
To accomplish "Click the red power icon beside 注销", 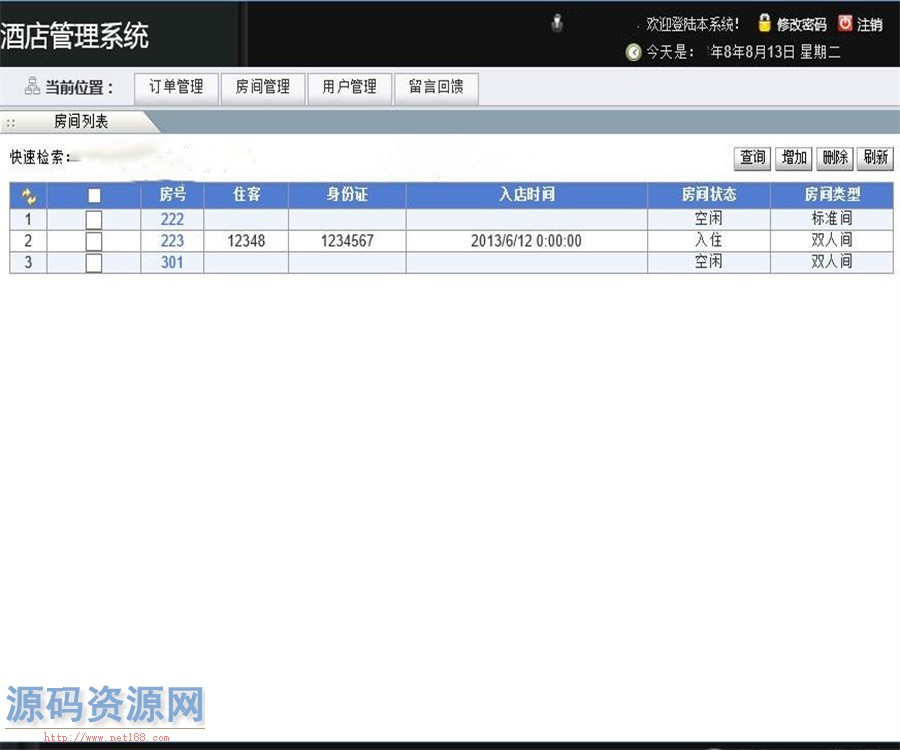I will coord(845,23).
